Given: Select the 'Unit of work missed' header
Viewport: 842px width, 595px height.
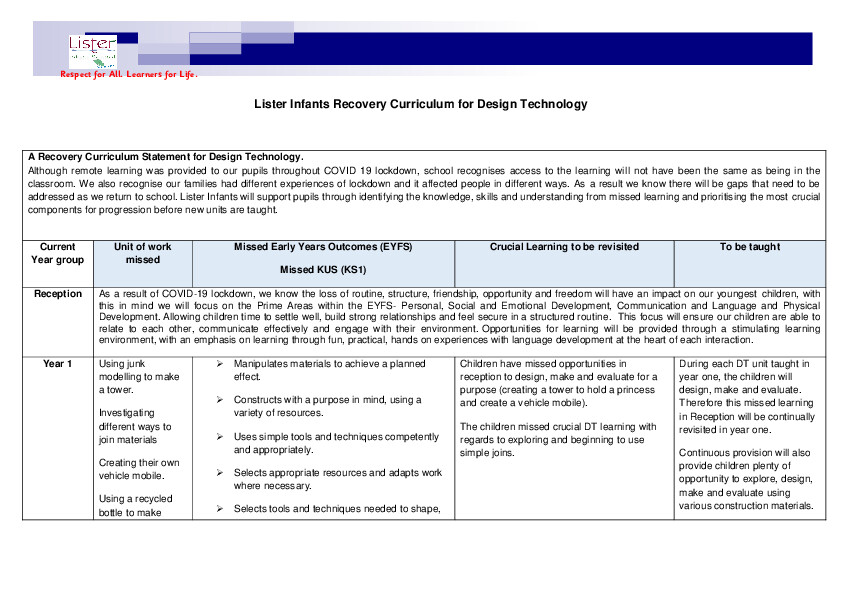Looking at the screenshot, I should (x=141, y=253).
